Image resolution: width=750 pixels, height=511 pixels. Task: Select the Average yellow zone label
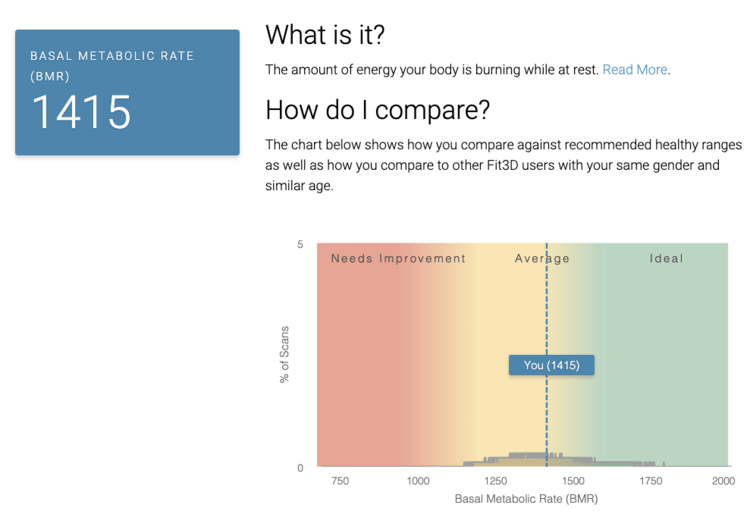542,258
